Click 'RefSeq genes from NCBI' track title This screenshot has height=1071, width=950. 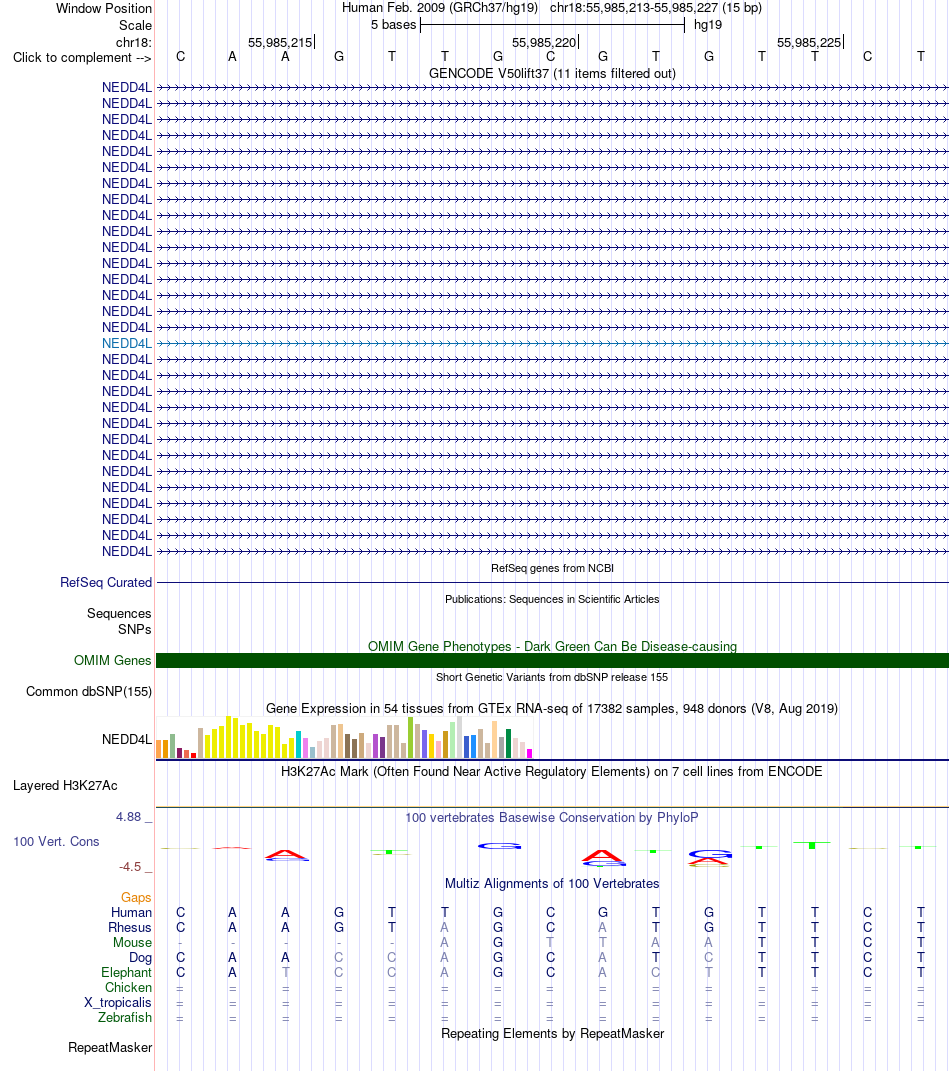(x=553, y=568)
